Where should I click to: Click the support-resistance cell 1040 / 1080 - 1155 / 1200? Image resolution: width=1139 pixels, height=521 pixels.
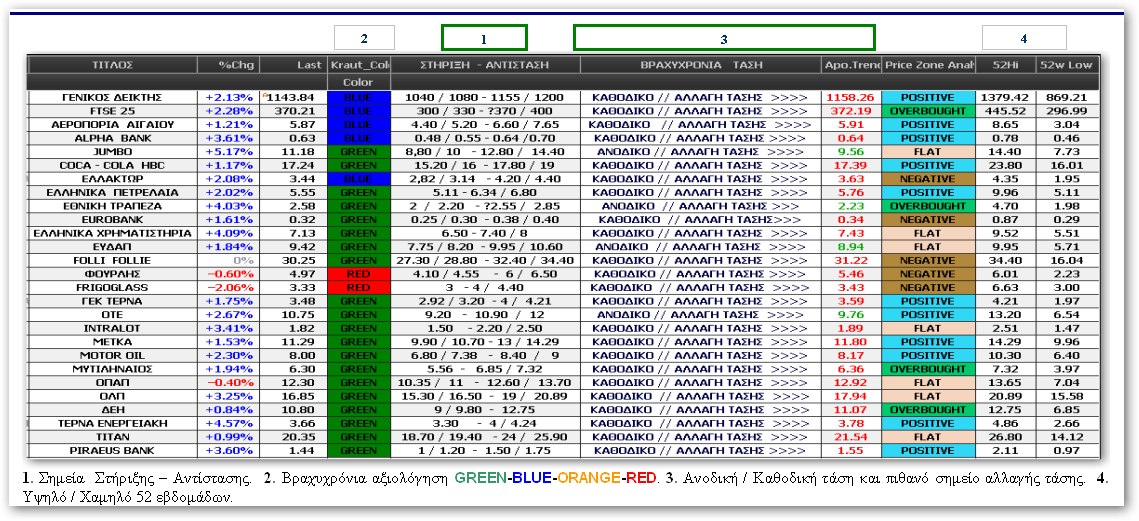[485, 97]
